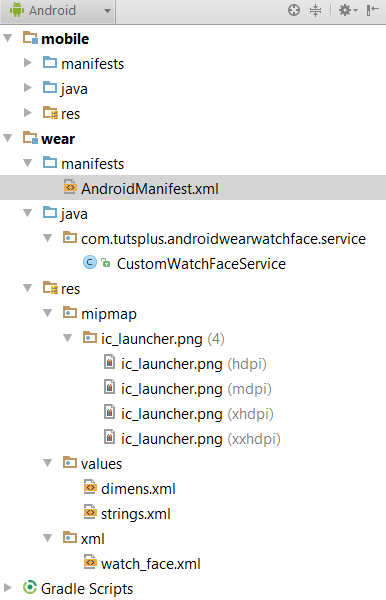
Task: Collapse the mobile module
Action: tap(8, 38)
